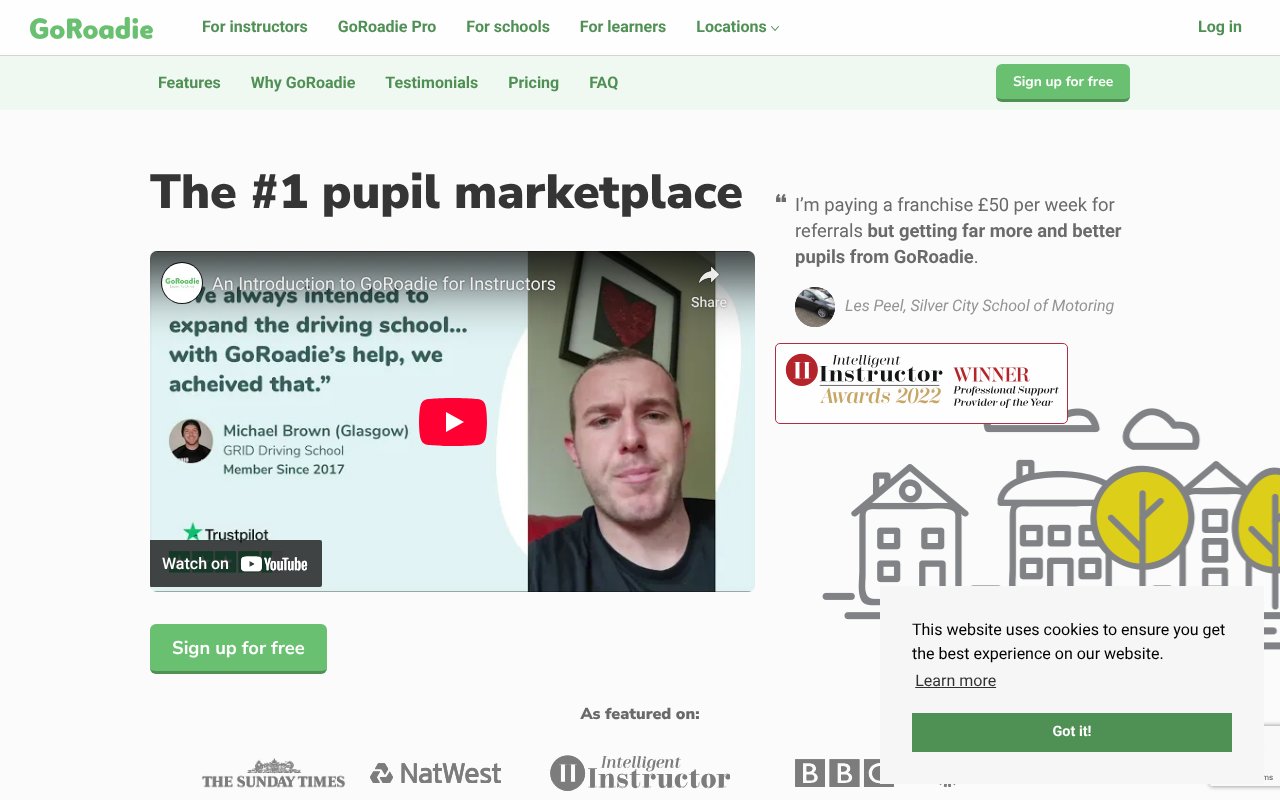Click the video title An Introduction to GoRoadie
1280x800 pixels.
[384, 284]
